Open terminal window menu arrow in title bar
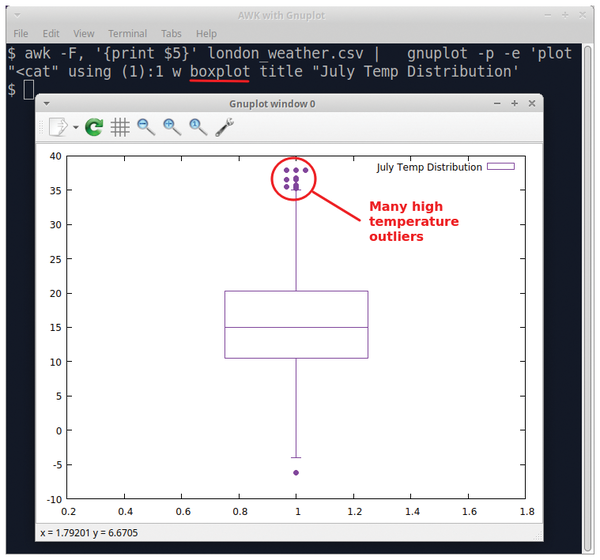Viewport: 600px width, 560px height. [x=17, y=15]
